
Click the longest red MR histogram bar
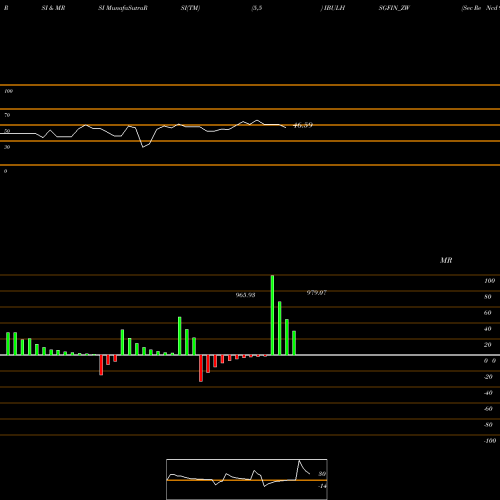(x=201, y=368)
